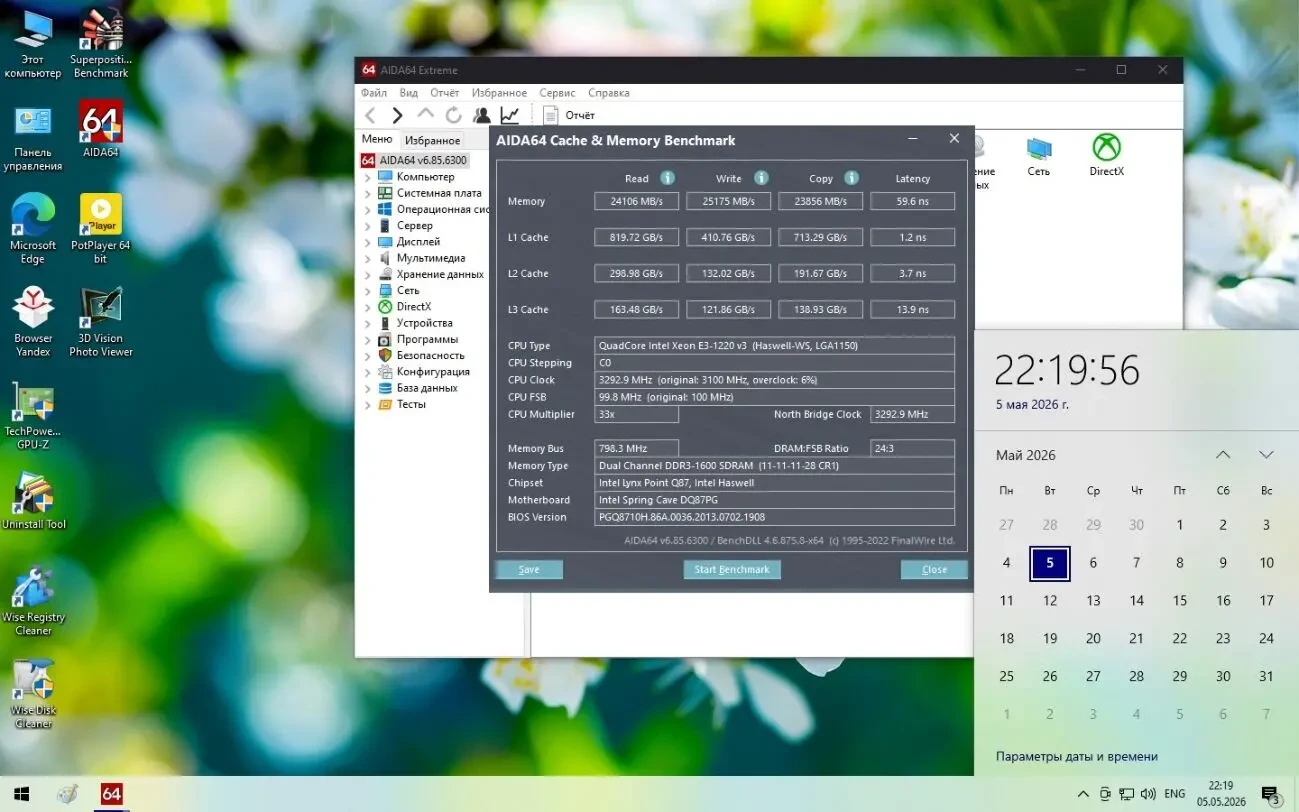Launch Microsoft Edge from desktop
This screenshot has height=812, width=1299.
[x=33, y=230]
